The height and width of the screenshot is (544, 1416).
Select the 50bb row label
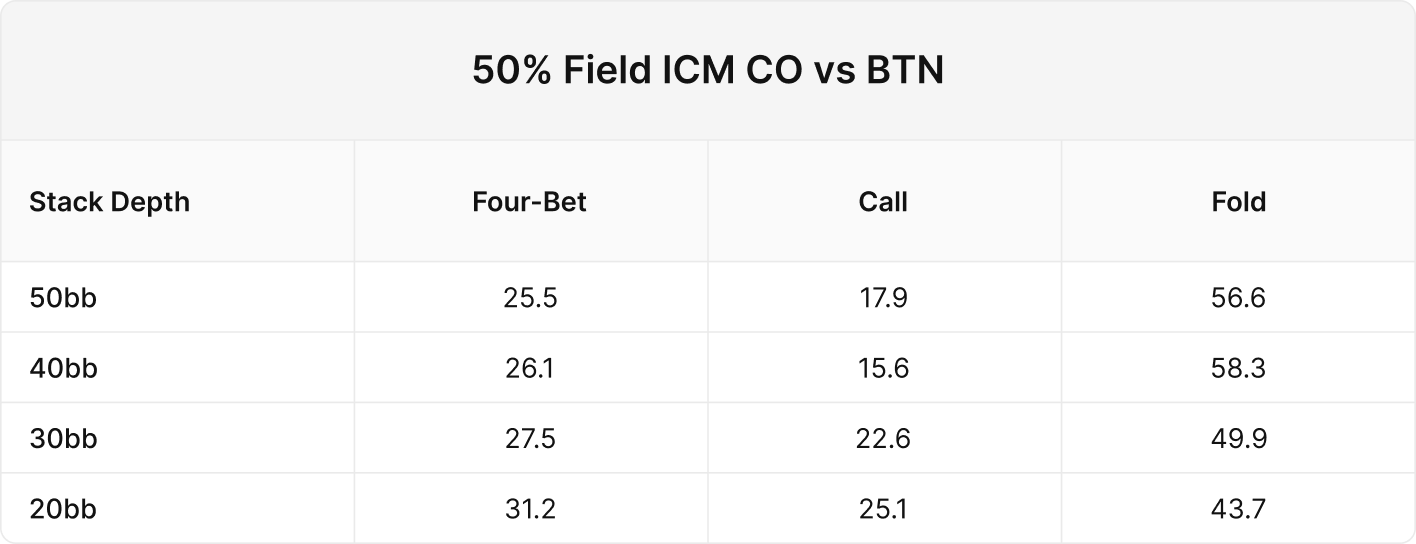point(63,298)
